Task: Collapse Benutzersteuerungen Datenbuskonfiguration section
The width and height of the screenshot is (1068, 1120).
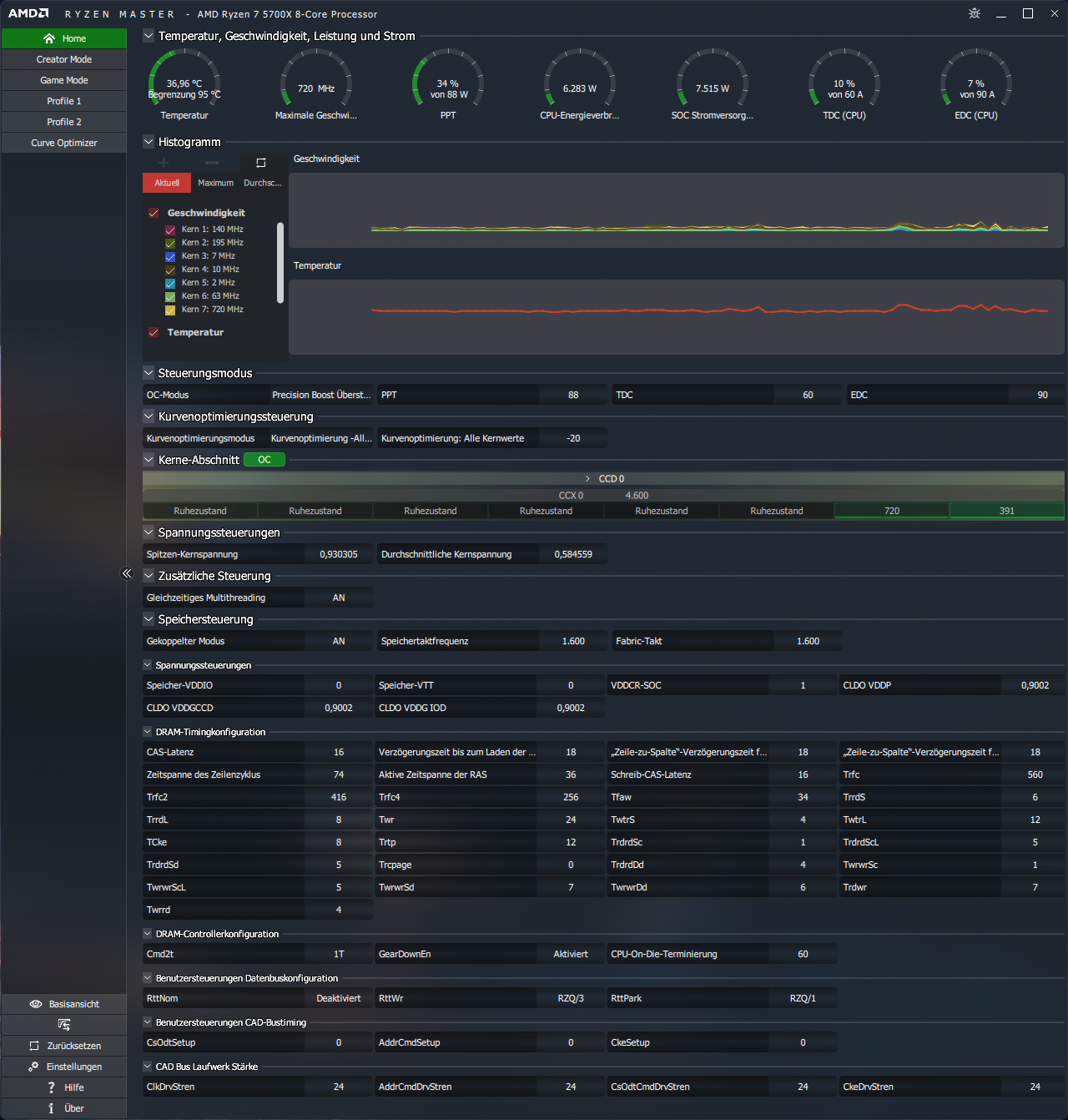Action: point(148,978)
